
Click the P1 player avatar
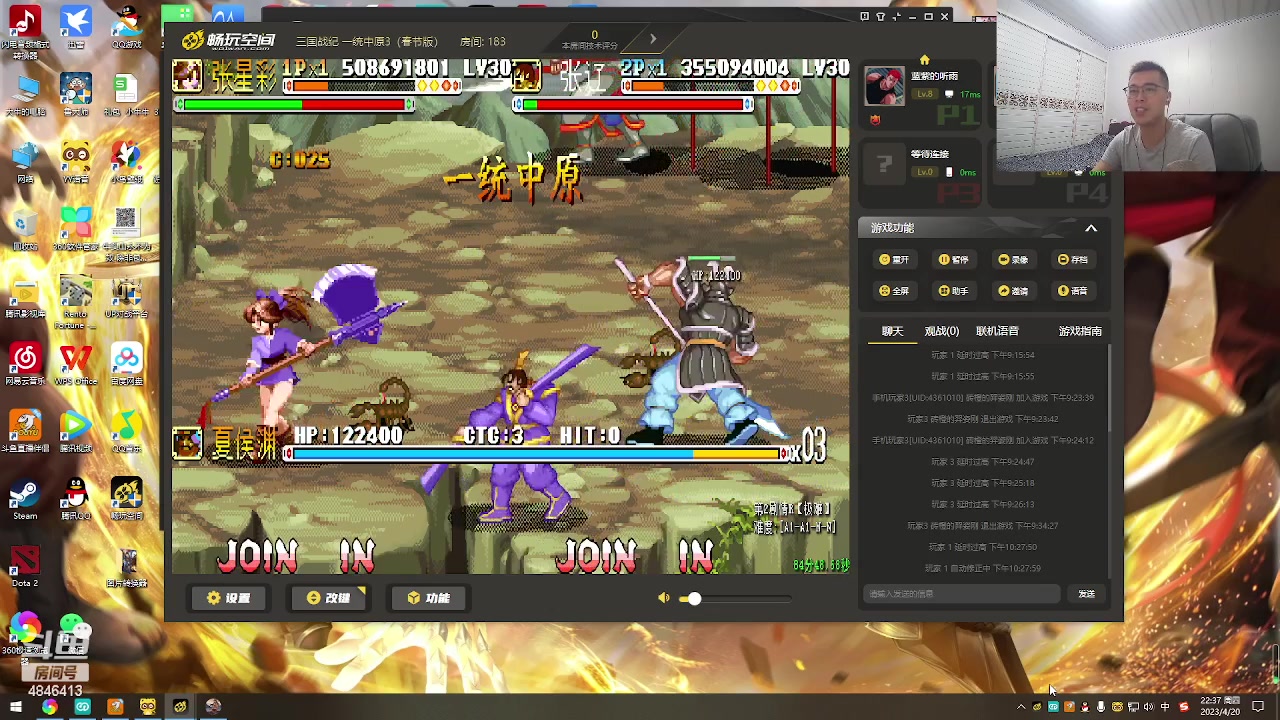(884, 87)
